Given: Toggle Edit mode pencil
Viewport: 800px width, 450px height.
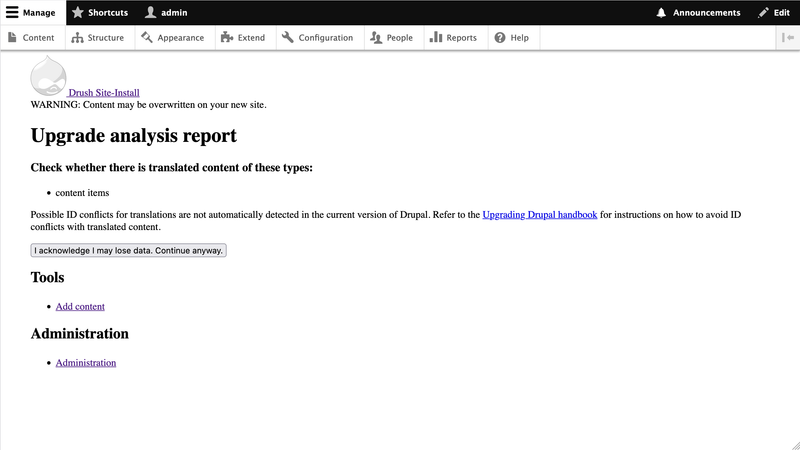Looking at the screenshot, I should tap(774, 13).
